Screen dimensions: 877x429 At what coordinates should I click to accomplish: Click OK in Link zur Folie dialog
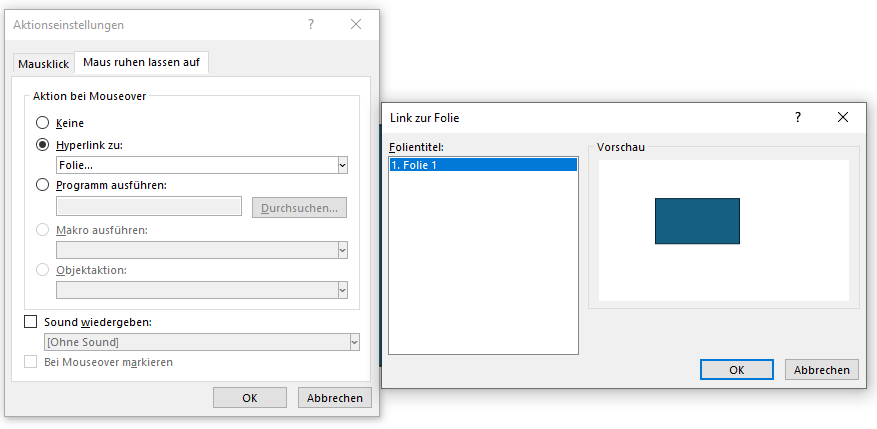point(736,369)
